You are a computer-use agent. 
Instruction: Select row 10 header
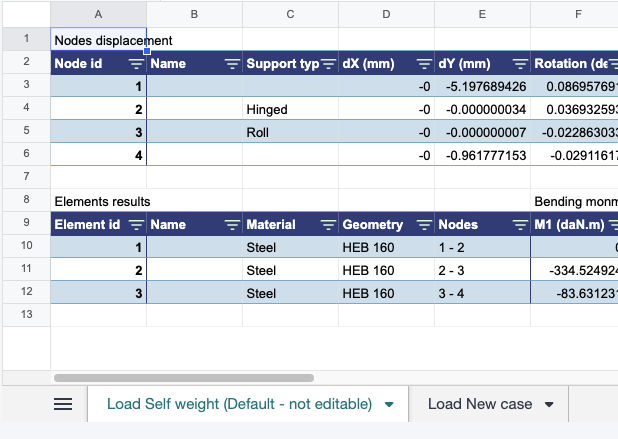(25, 246)
